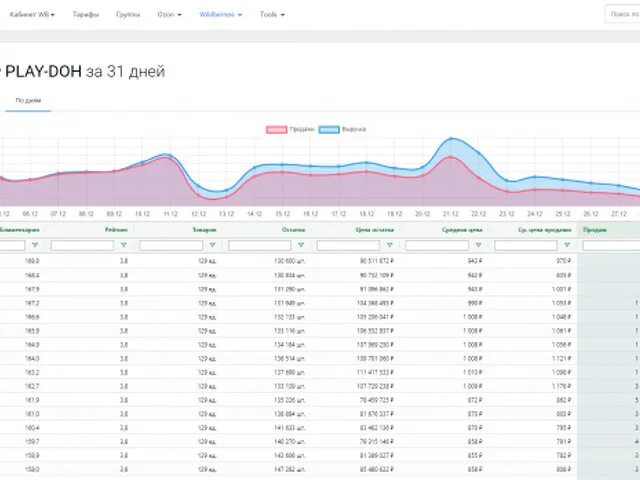The width and height of the screenshot is (640, 480).
Task: Click the 147 282 шт. cell in last row
Action: (x=289, y=469)
